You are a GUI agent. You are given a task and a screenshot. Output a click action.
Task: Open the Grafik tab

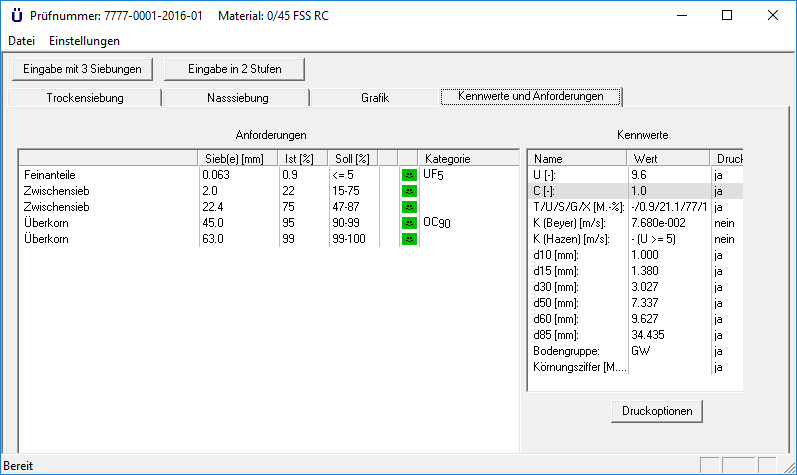click(375, 98)
